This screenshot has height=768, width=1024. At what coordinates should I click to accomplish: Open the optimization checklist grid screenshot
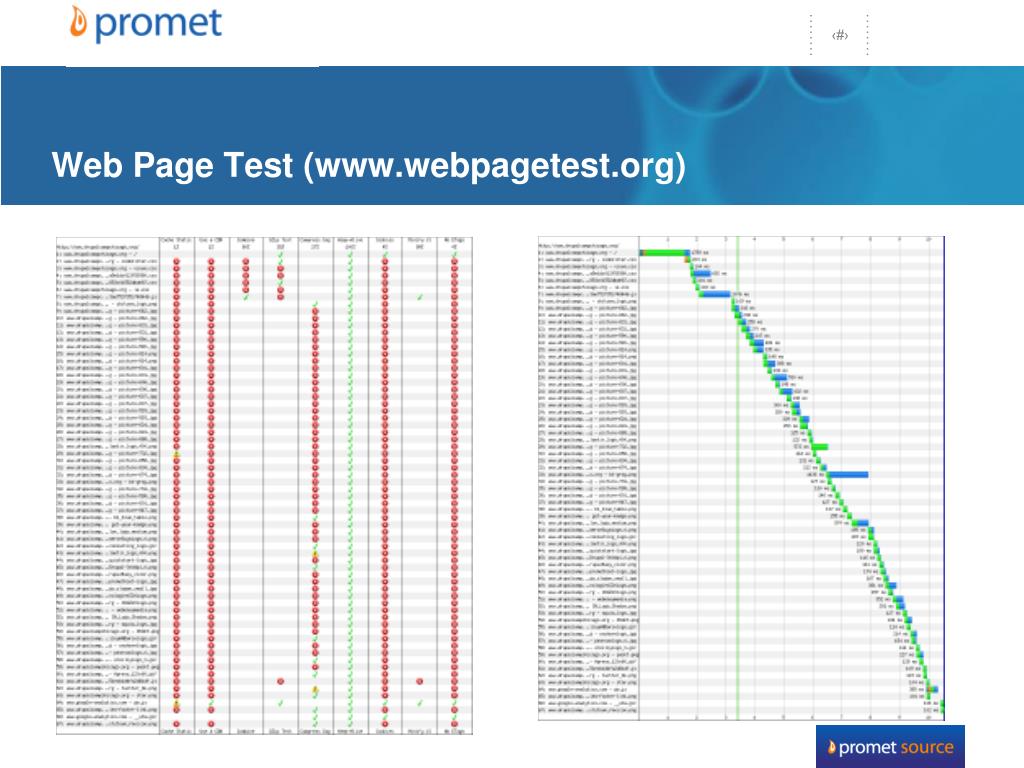[x=264, y=485]
